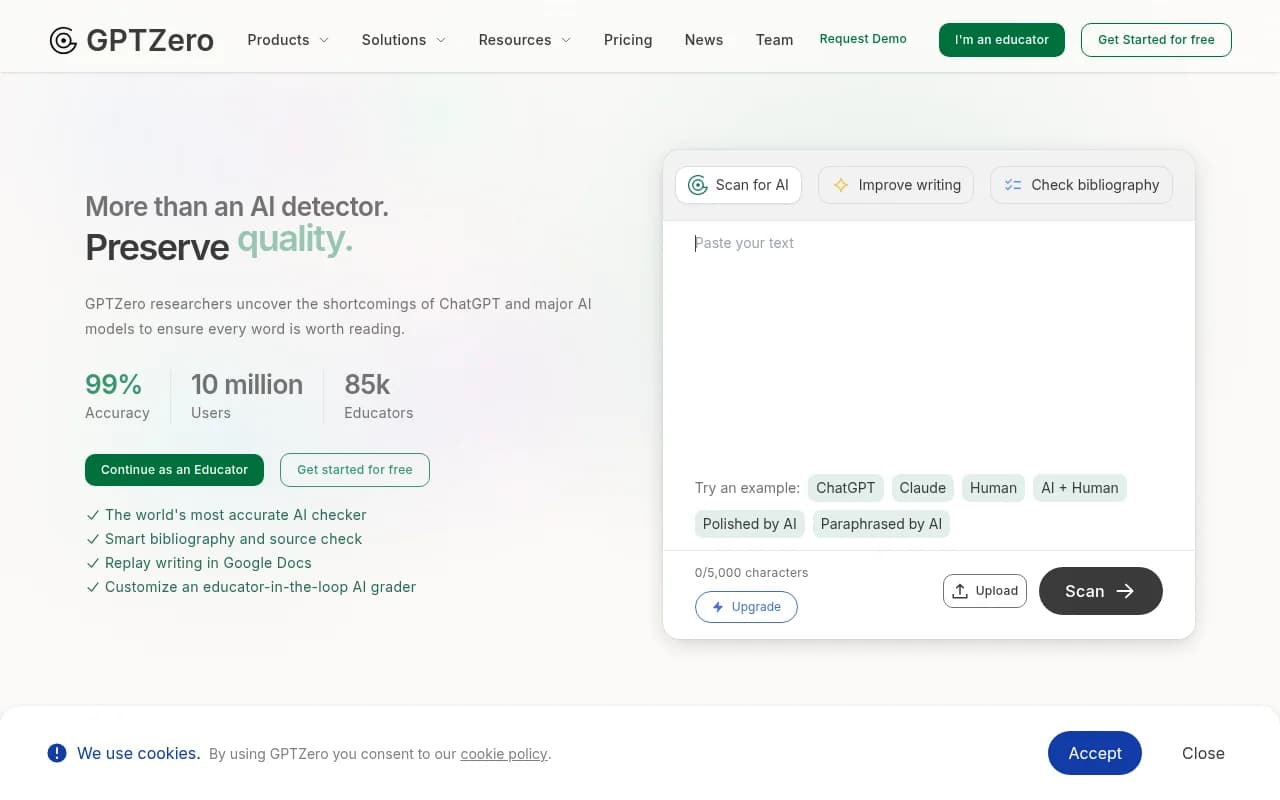Image resolution: width=1280 pixels, height=800 pixels.
Task: Click the GPTZero logo icon
Action: click(63, 40)
